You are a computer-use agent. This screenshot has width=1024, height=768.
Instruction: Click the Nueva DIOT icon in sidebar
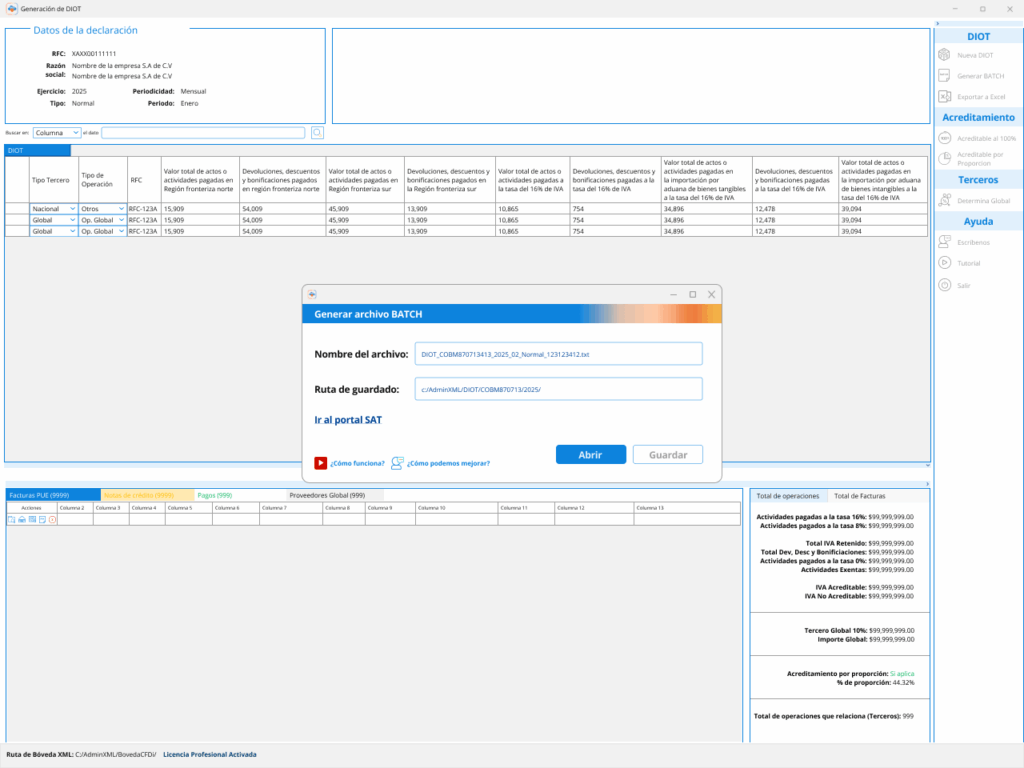pyautogui.click(x=944, y=55)
